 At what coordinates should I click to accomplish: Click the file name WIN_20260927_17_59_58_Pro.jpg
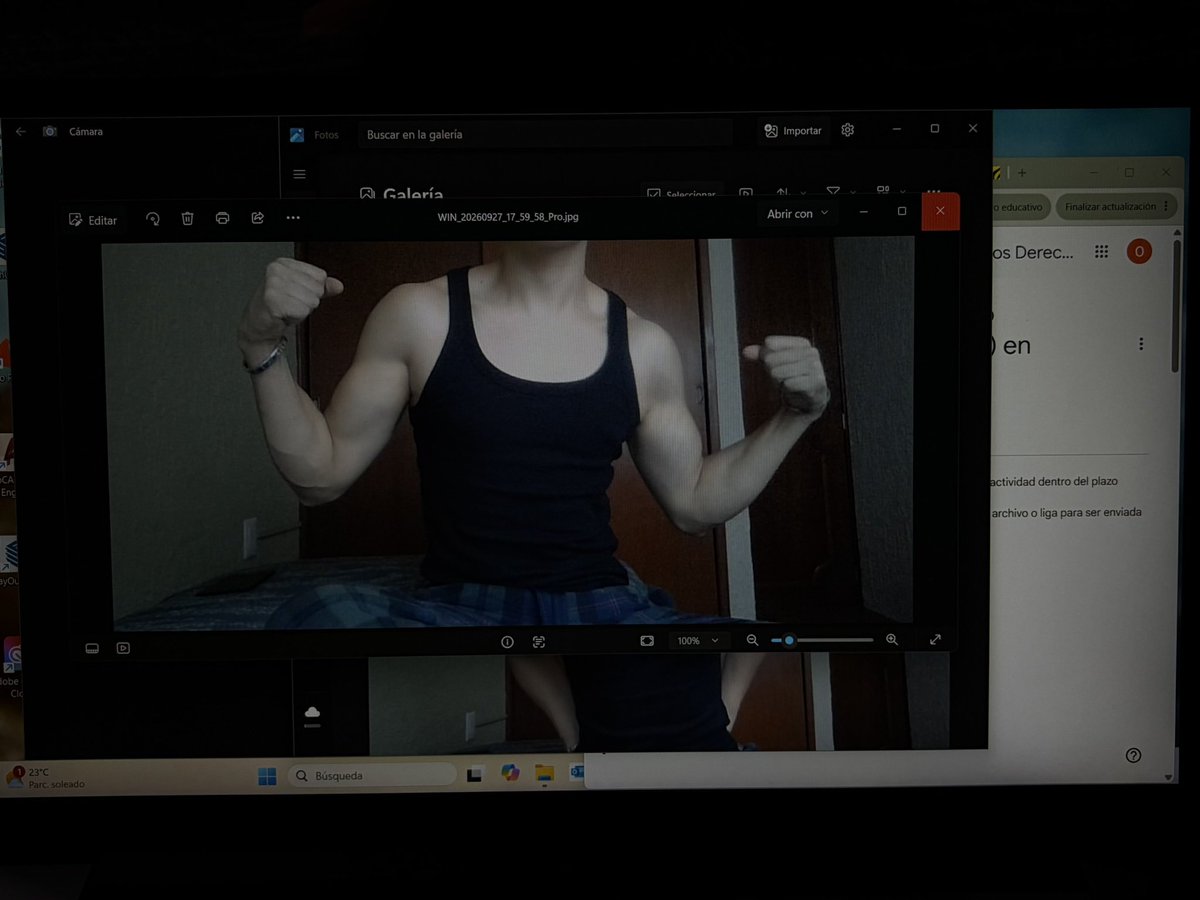click(x=508, y=217)
